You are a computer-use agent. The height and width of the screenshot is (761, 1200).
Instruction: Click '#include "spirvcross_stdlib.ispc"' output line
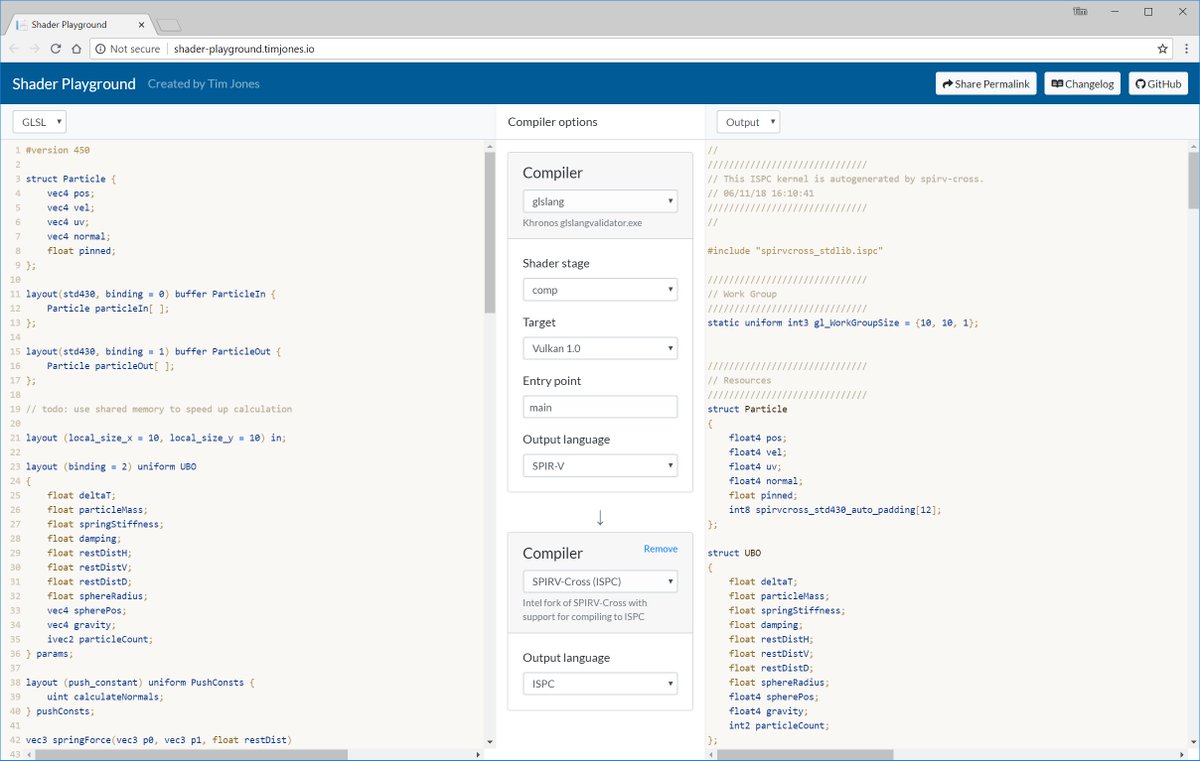coord(796,251)
